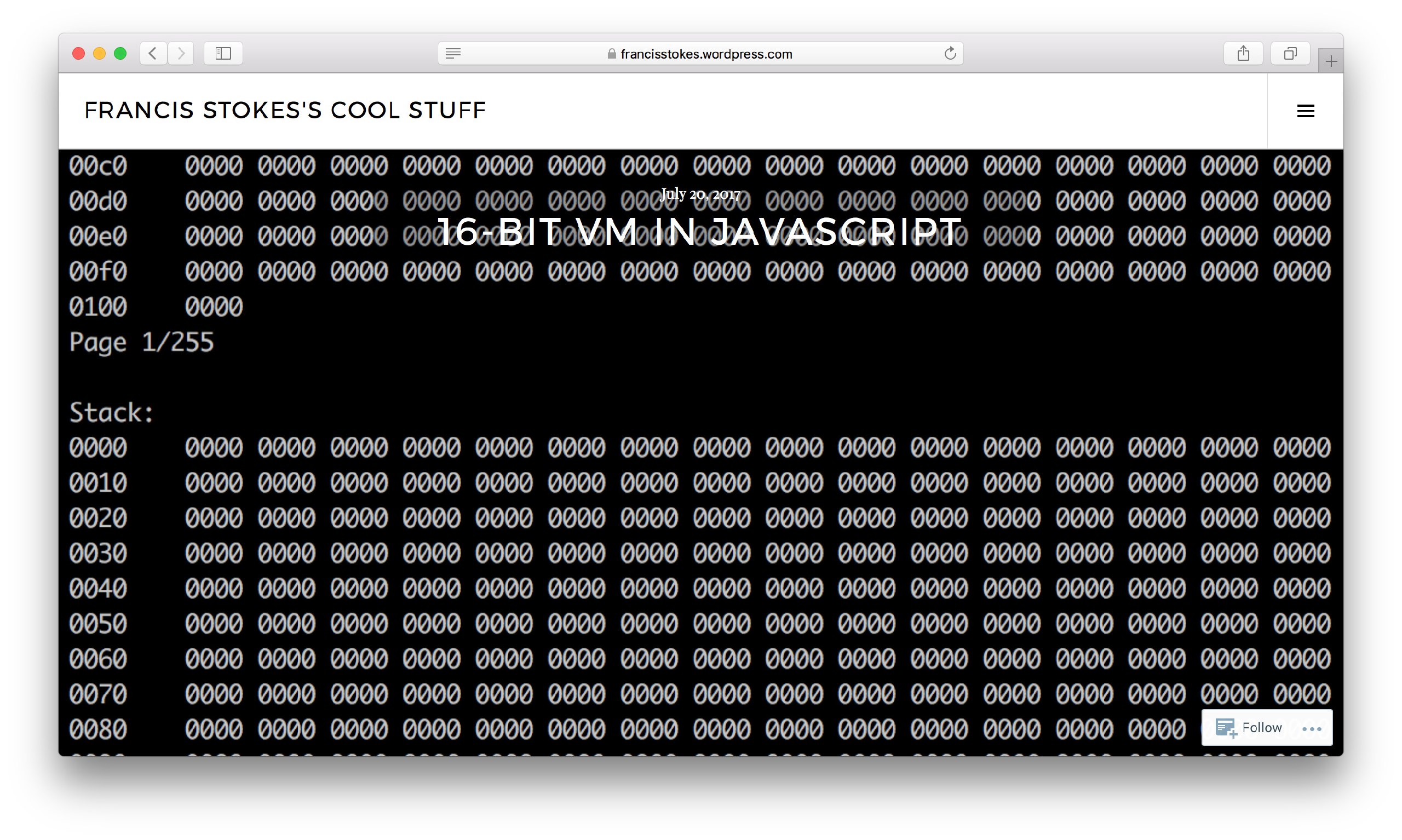Open Reader view icon in address bar
The height and width of the screenshot is (840, 1402).
coord(453,53)
